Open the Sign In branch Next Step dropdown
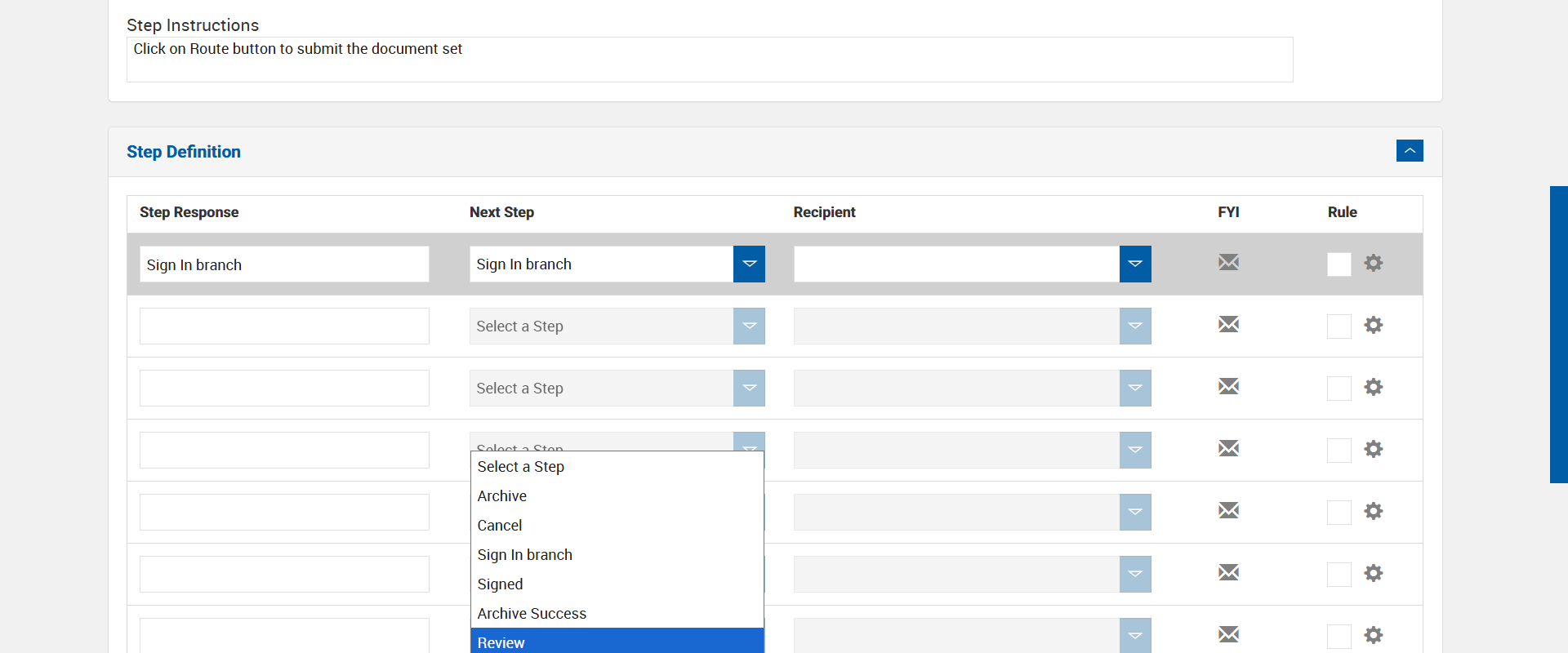Image resolution: width=1568 pixels, height=653 pixels. [748, 264]
